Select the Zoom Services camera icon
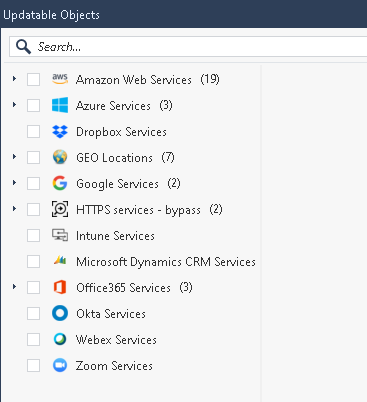This screenshot has width=367, height=402. click(60, 365)
